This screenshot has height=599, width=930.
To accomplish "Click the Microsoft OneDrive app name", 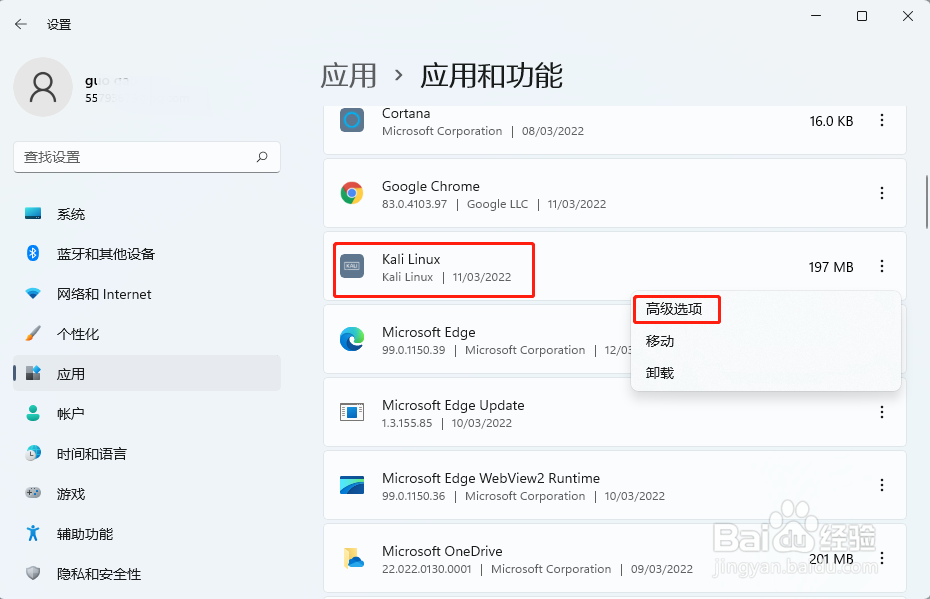I will point(442,551).
